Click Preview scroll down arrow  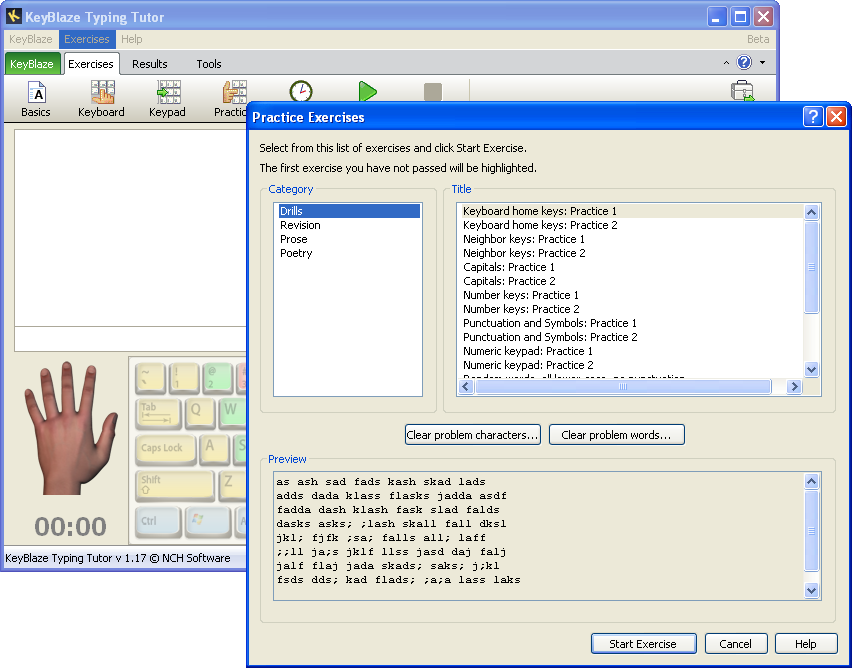tap(811, 590)
